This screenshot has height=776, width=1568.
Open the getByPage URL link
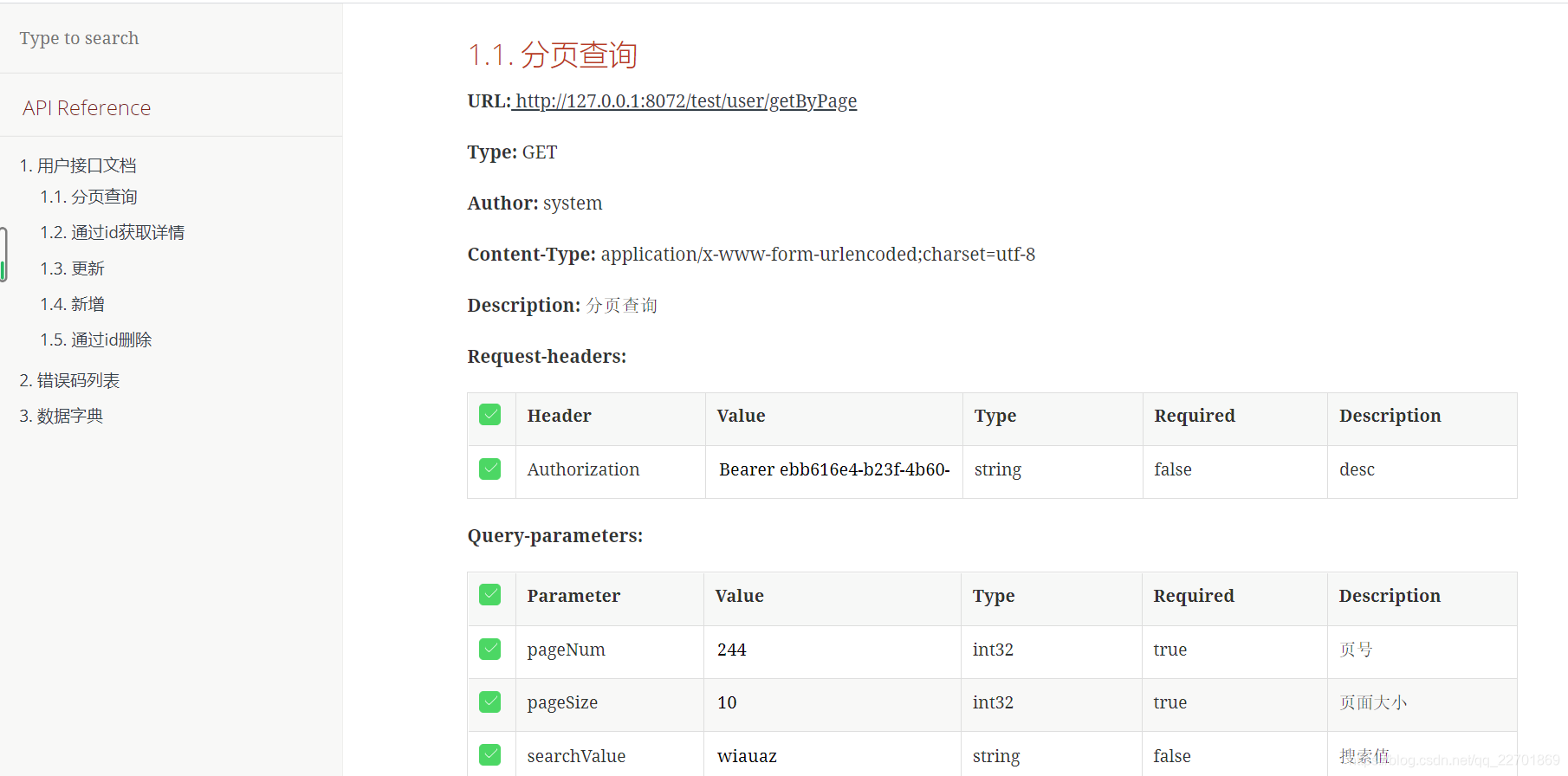[x=684, y=101]
